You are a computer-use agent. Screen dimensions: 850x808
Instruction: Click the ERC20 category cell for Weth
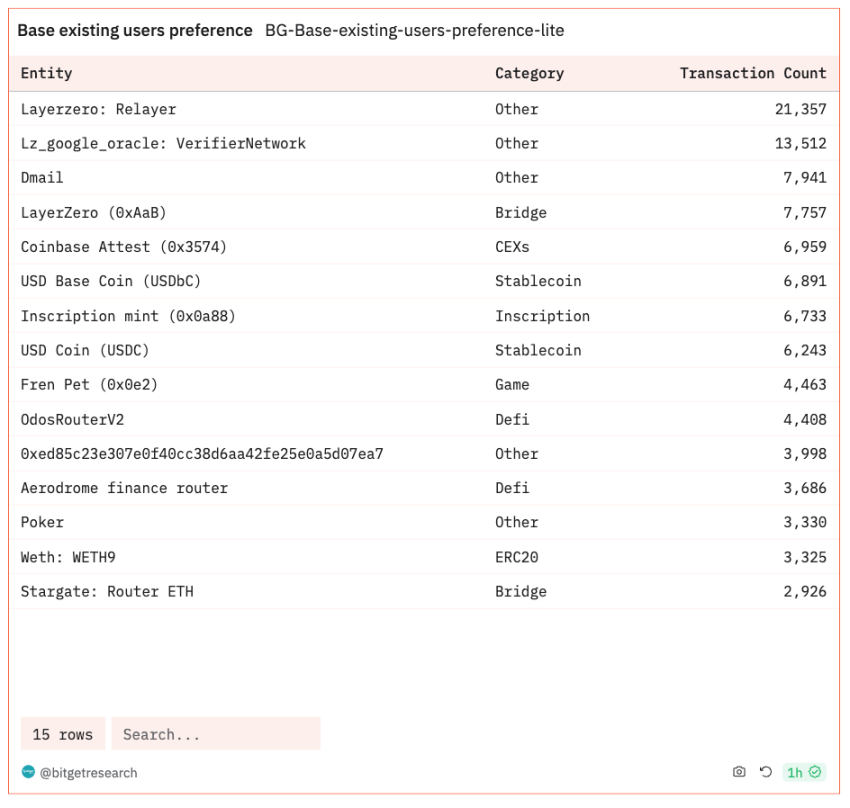click(x=516, y=557)
